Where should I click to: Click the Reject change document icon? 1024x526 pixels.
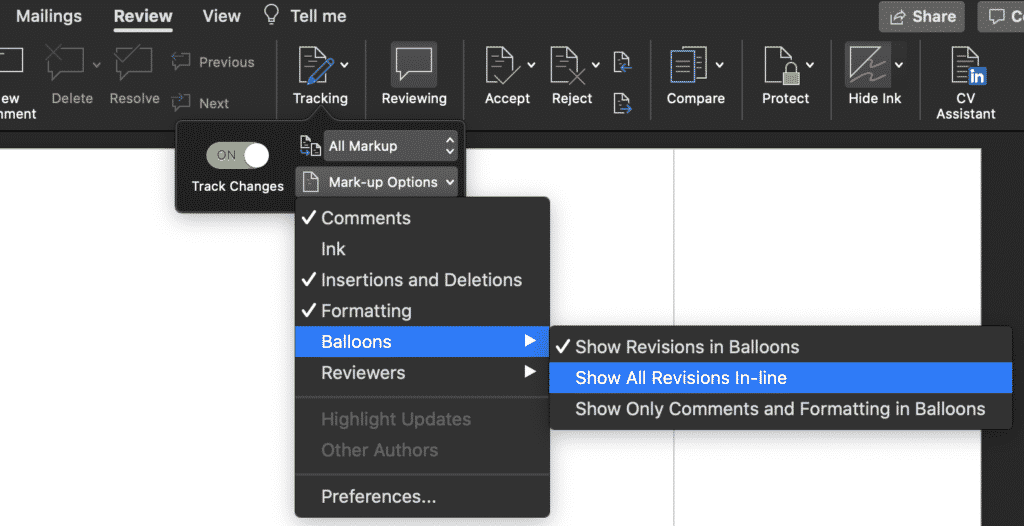[x=567, y=65]
